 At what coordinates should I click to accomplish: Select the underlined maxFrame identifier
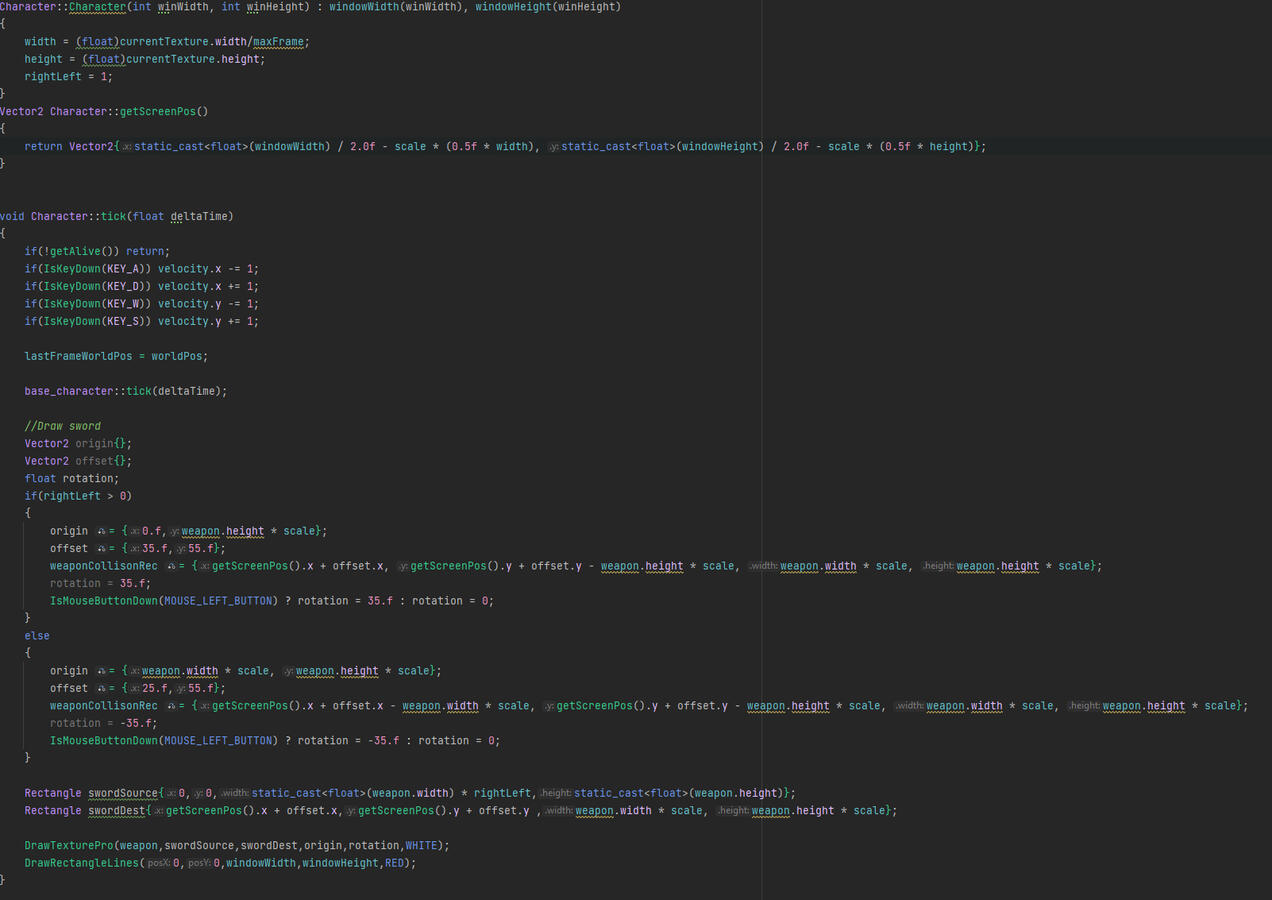point(278,41)
